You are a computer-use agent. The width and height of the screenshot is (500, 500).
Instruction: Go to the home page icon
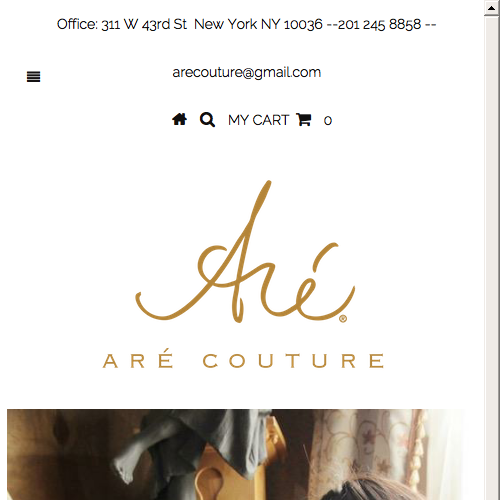click(x=179, y=119)
